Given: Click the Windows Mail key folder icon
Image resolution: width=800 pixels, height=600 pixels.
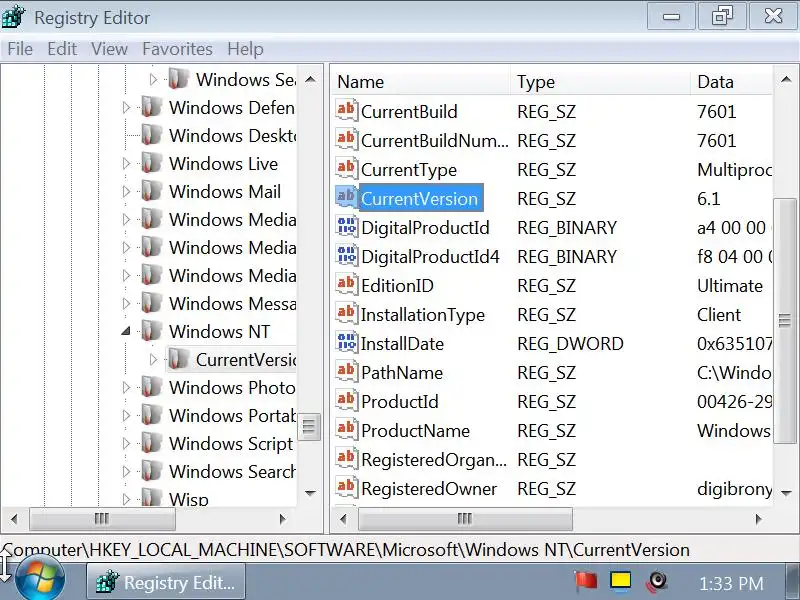Looking at the screenshot, I should [x=152, y=191].
